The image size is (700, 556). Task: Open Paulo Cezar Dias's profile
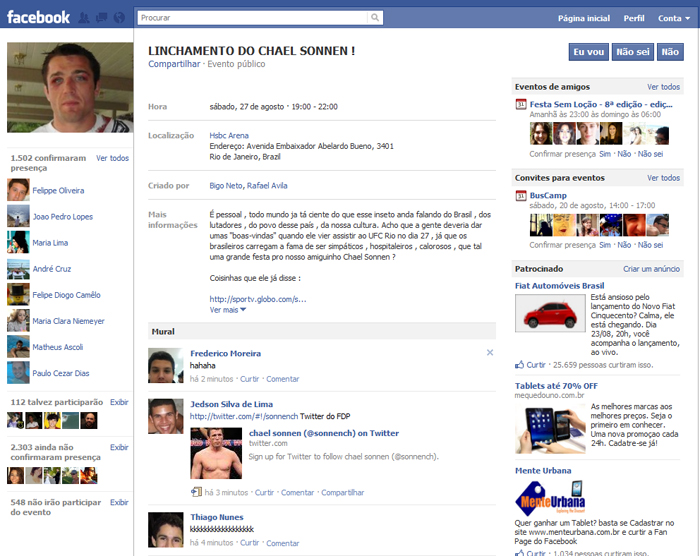[x=61, y=373]
